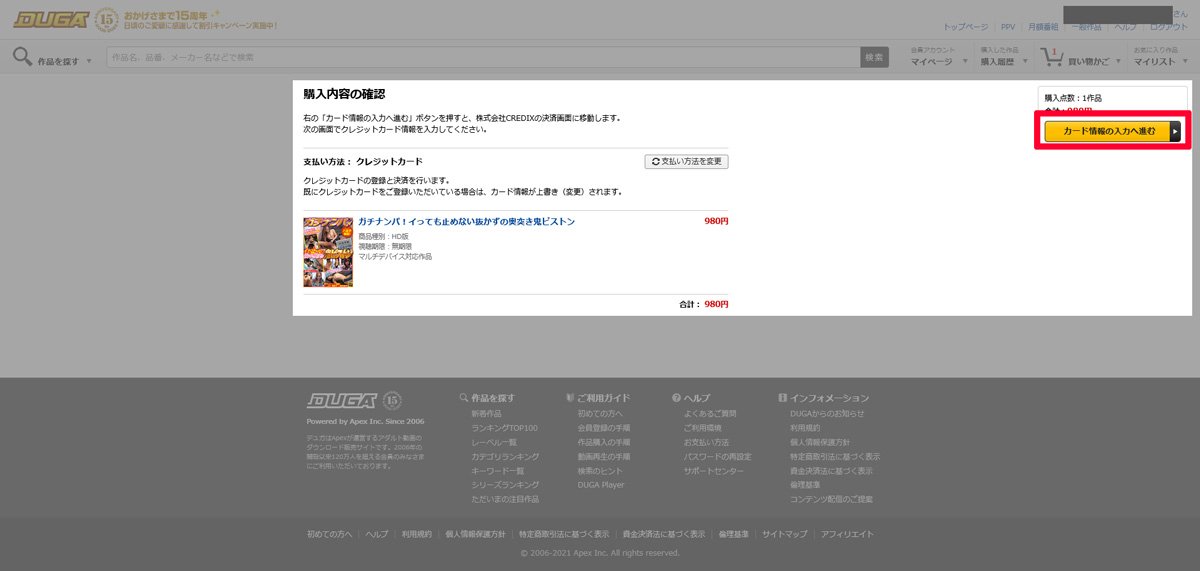Click the DUGA logo in the header

coord(50,19)
